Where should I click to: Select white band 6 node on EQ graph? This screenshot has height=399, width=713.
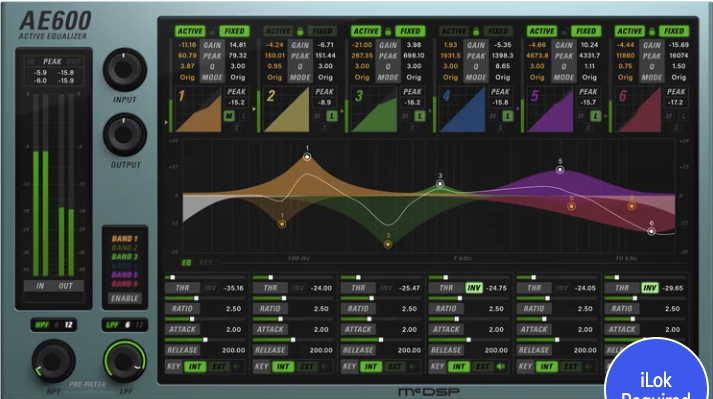tap(652, 231)
